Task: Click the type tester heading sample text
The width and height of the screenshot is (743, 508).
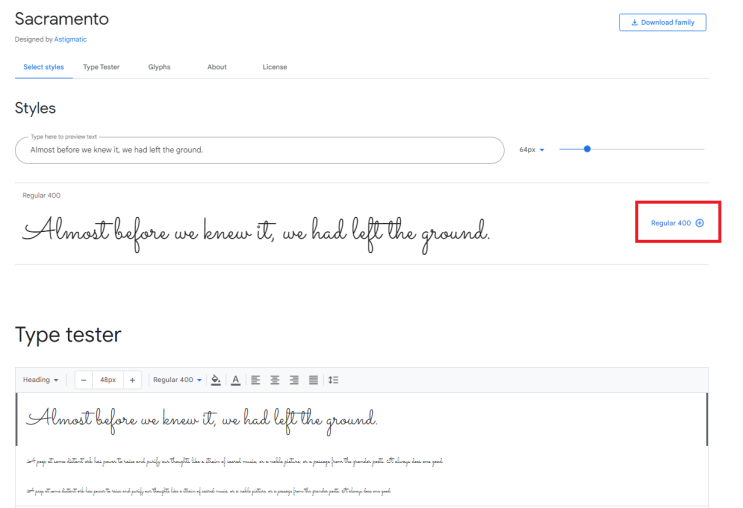Action: coord(201,420)
